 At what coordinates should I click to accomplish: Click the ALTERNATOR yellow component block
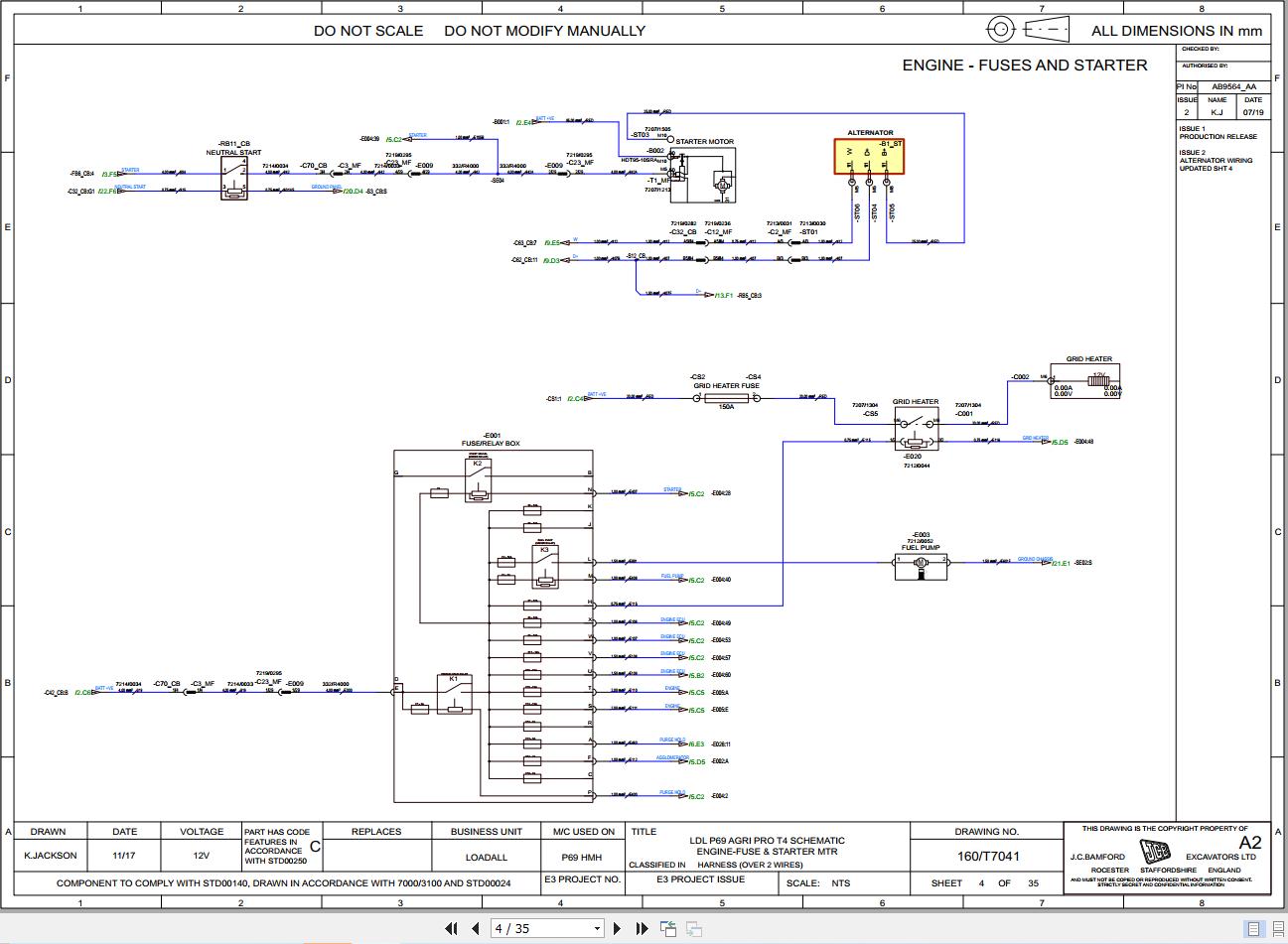pyautogui.click(x=869, y=156)
